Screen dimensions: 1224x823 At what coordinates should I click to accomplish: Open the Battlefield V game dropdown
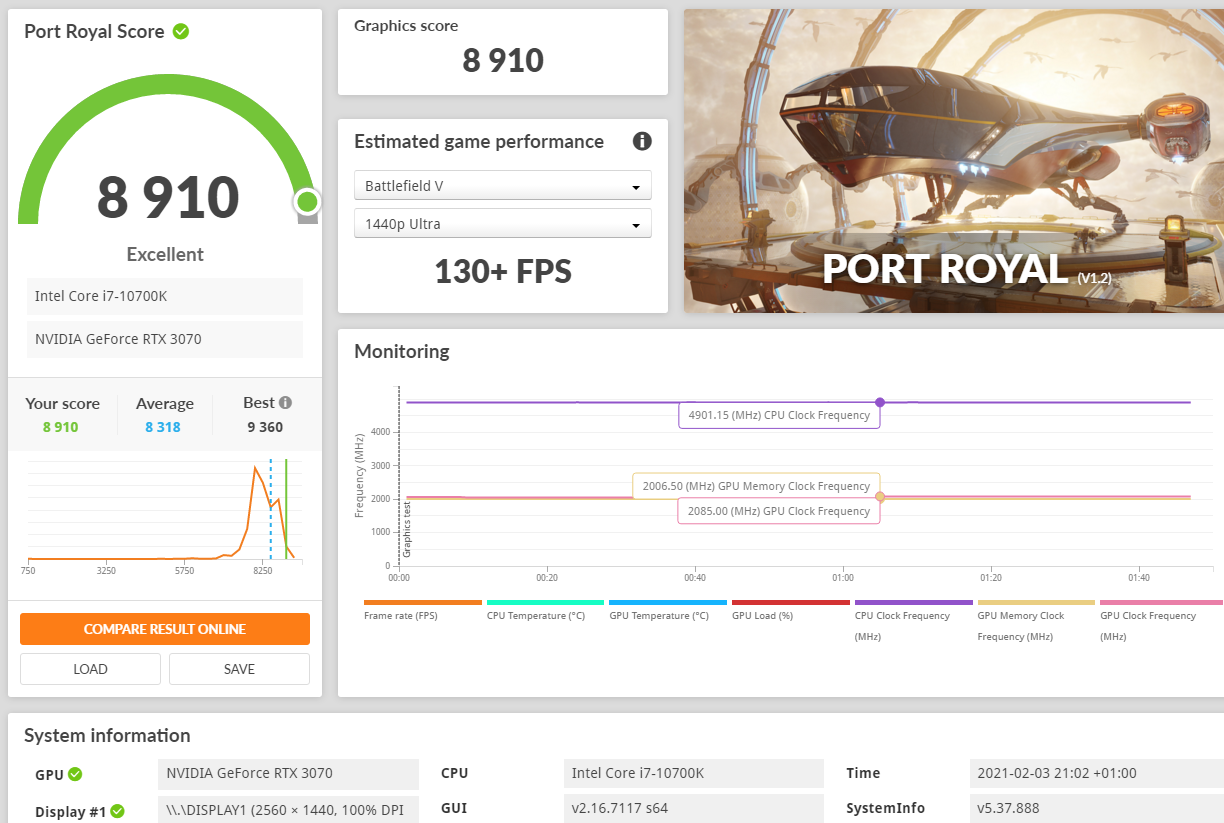click(503, 186)
